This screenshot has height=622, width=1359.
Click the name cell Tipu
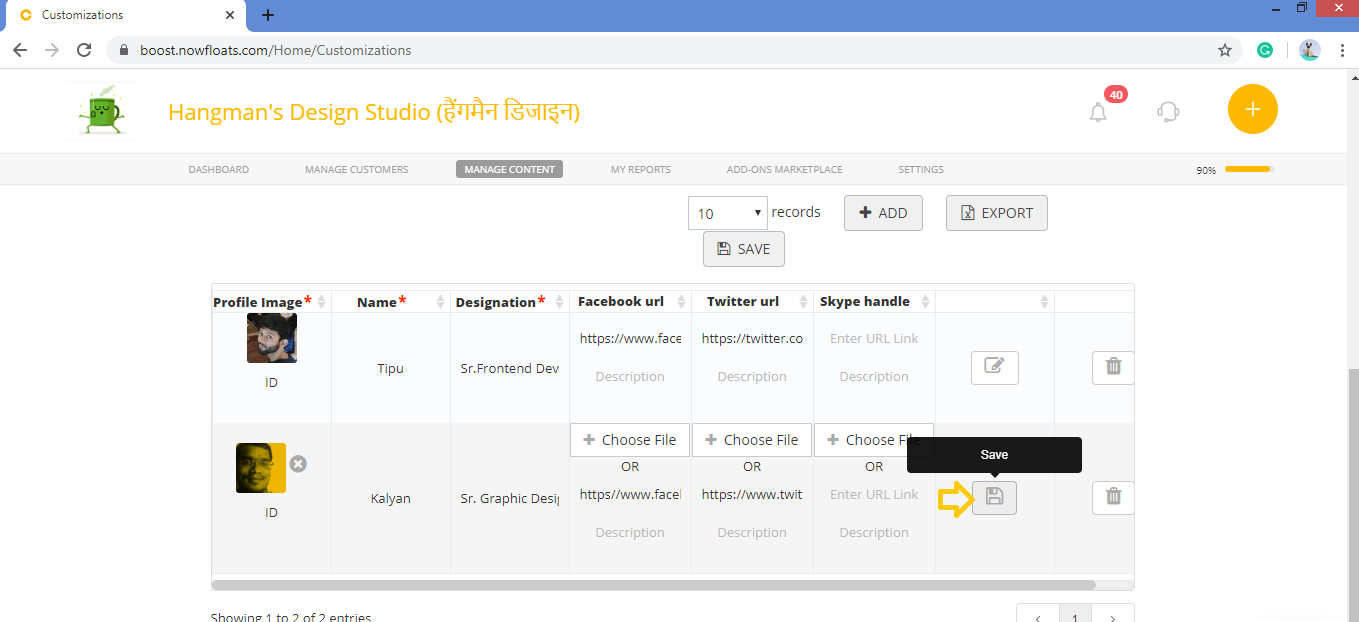[390, 368]
